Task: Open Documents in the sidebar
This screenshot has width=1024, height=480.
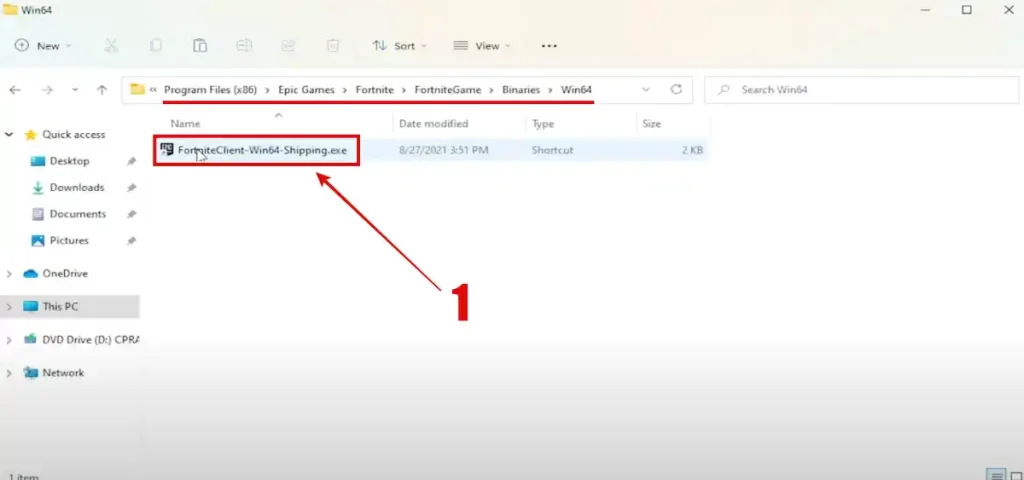Action: [77, 214]
